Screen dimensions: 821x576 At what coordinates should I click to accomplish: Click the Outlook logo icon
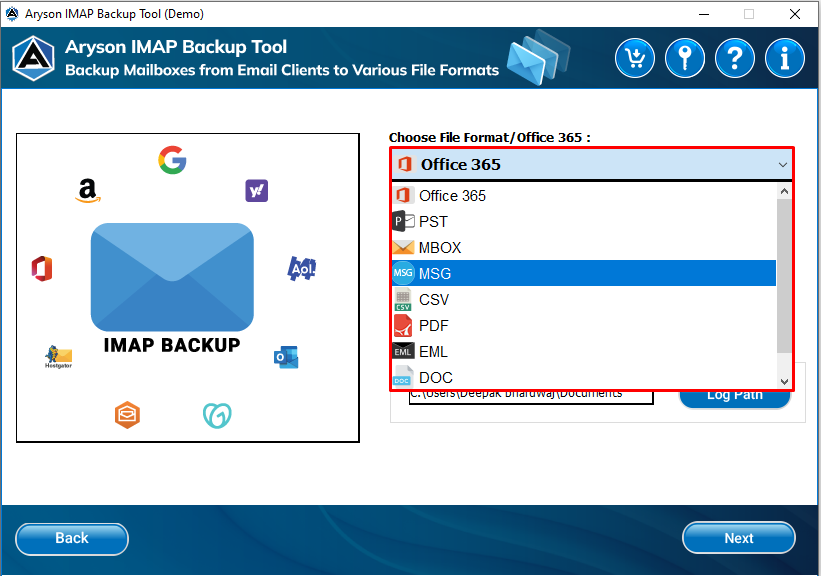tap(286, 357)
